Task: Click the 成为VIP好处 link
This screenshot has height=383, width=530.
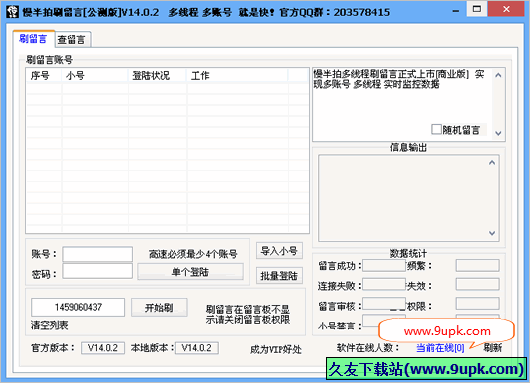Action: click(x=276, y=349)
